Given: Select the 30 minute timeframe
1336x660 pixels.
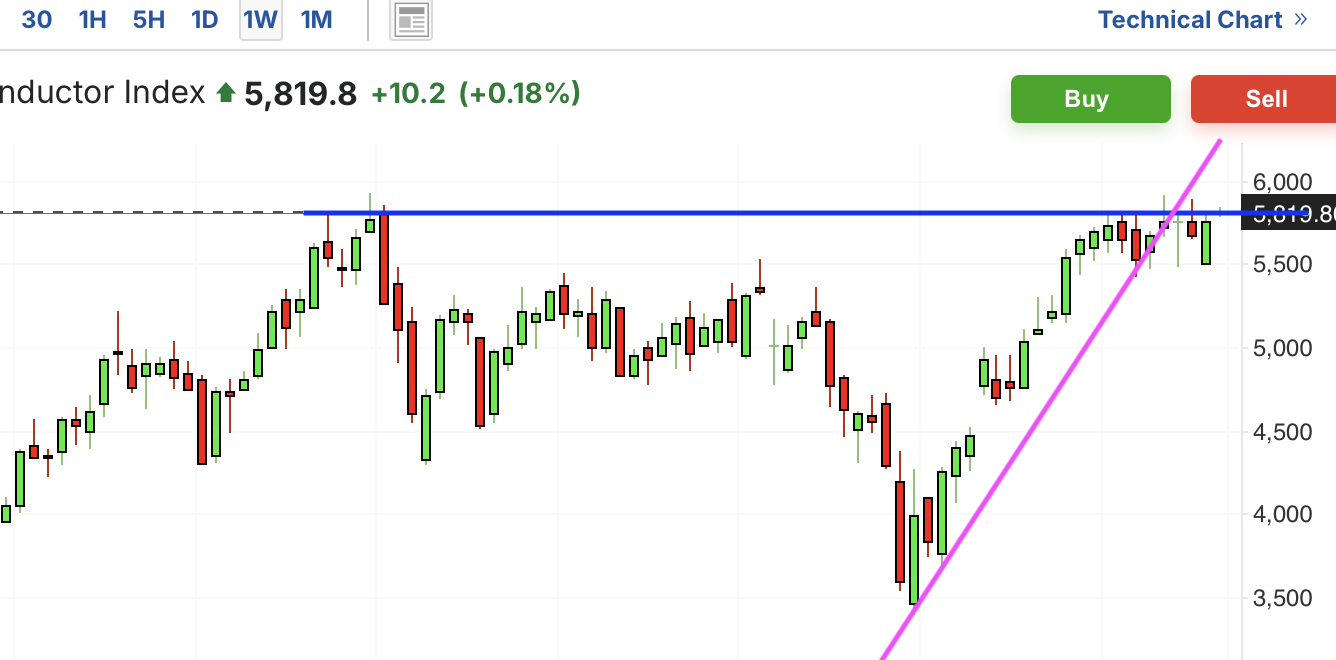Looking at the screenshot, I should click(x=37, y=20).
